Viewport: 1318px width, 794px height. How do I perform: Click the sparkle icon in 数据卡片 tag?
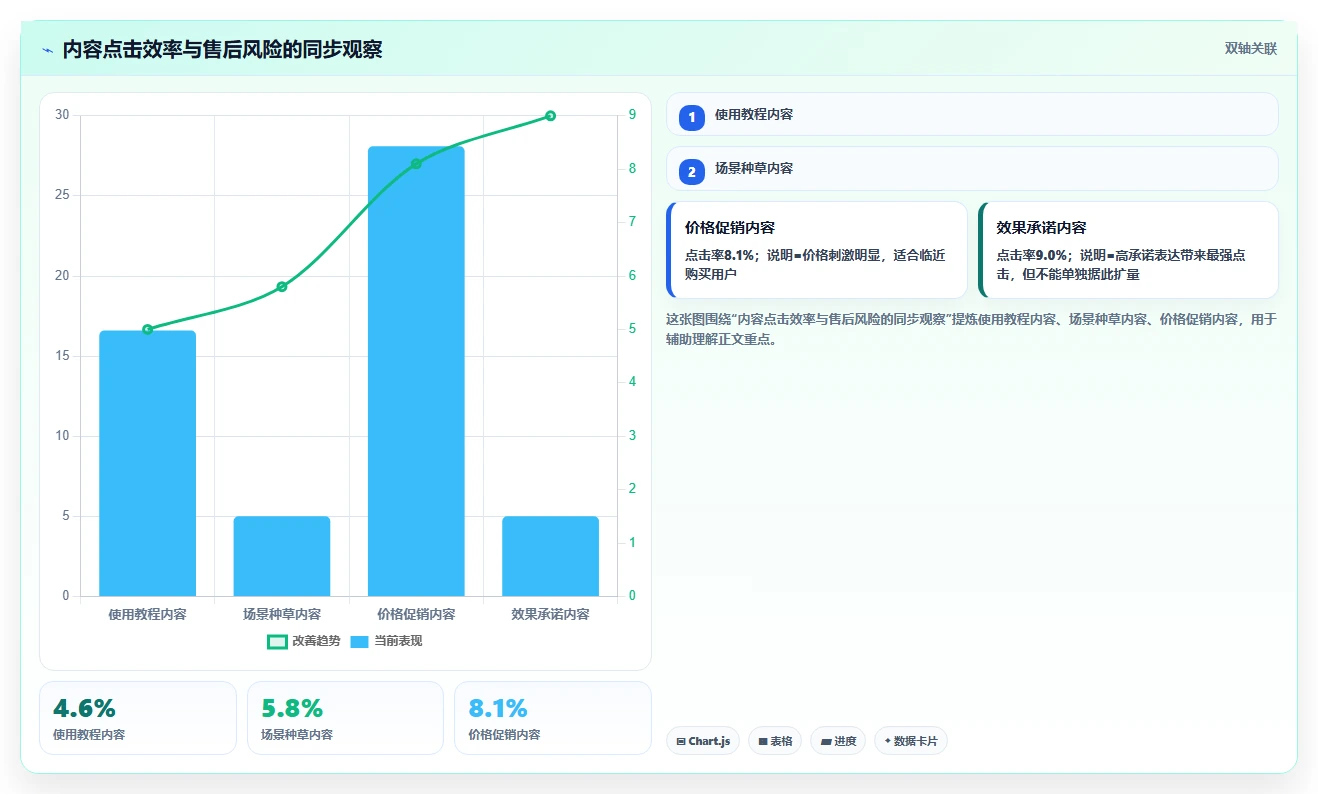(887, 741)
